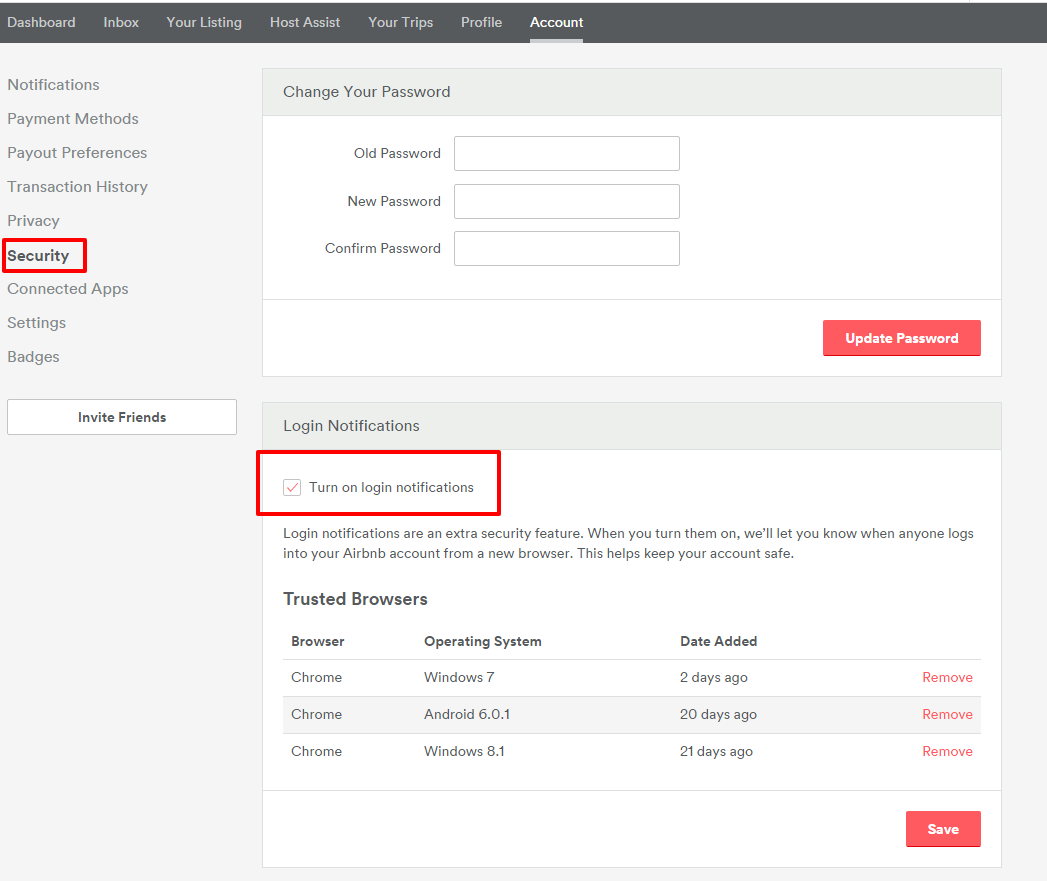Viewport: 1047px width, 881px height.
Task: Open Transaction History
Action: pyautogui.click(x=77, y=186)
